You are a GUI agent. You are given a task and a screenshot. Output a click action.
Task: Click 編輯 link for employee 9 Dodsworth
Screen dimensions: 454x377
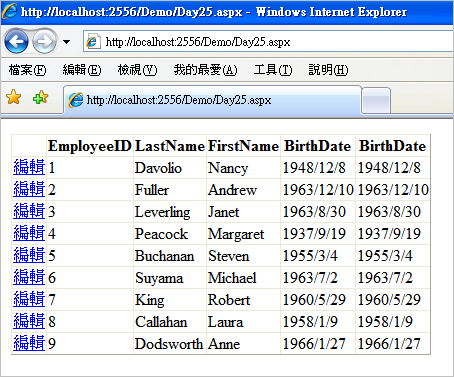pyautogui.click(x=29, y=343)
